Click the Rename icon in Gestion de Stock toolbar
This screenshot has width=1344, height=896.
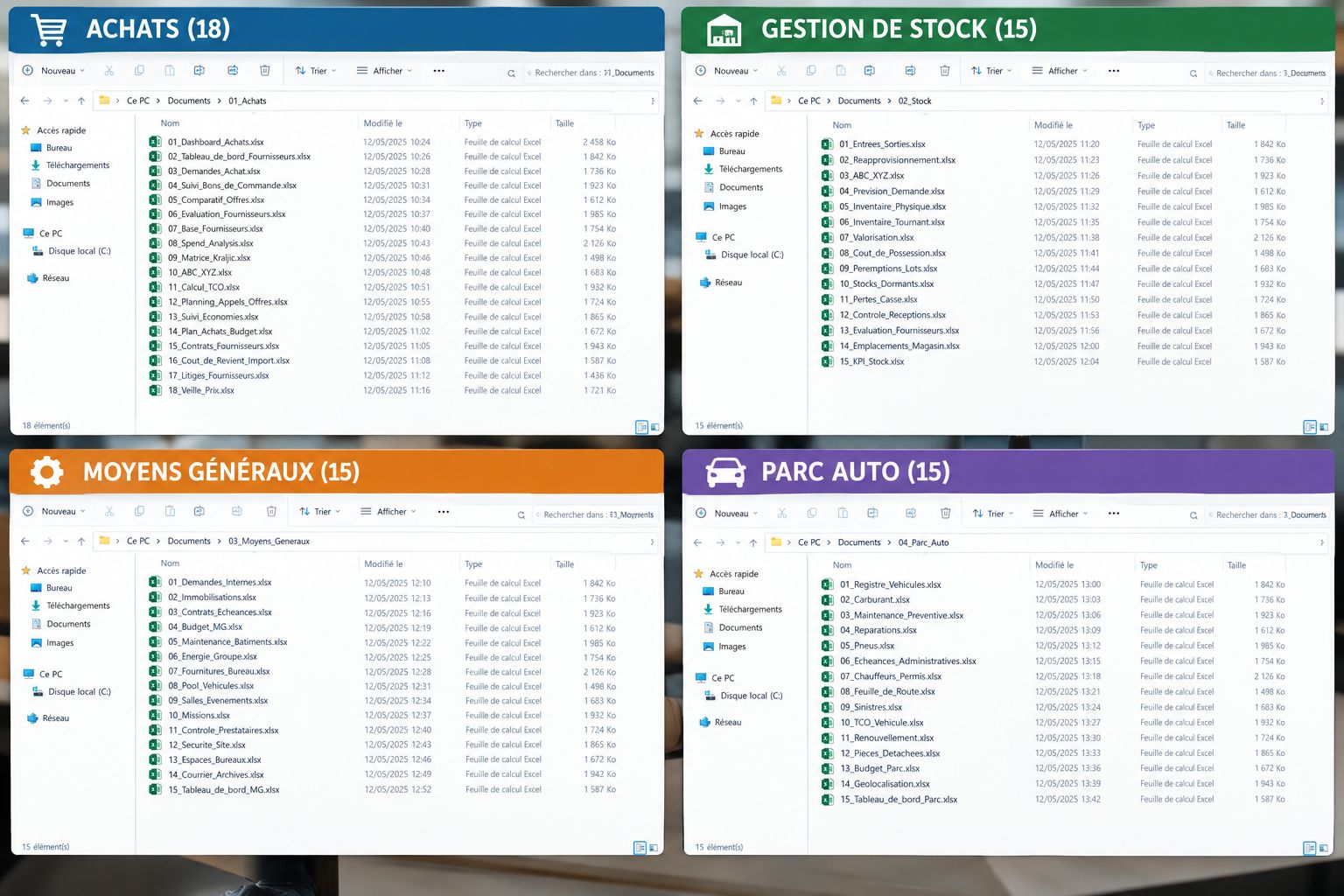tap(870, 71)
